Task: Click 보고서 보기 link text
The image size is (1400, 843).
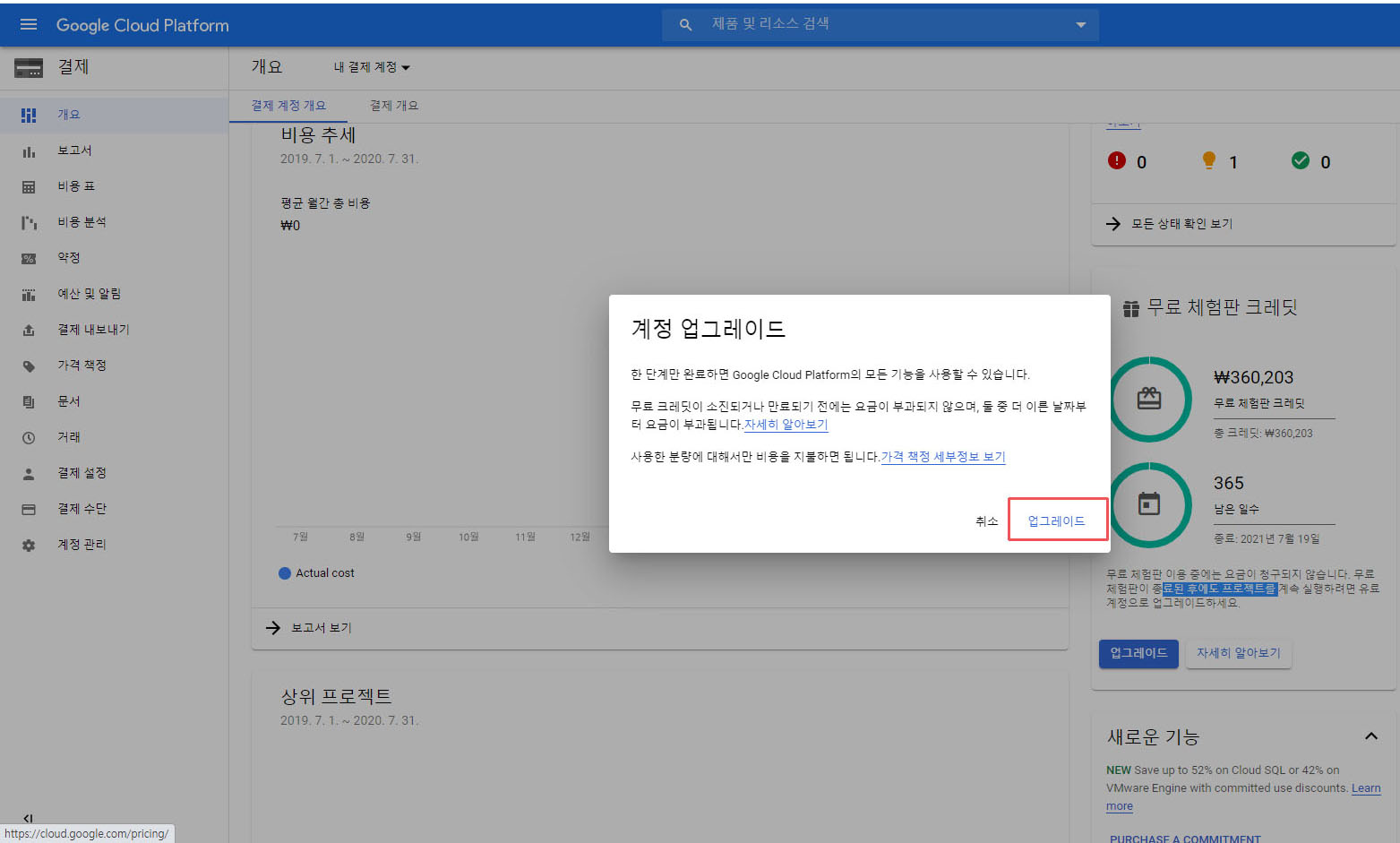Action: click(x=321, y=628)
